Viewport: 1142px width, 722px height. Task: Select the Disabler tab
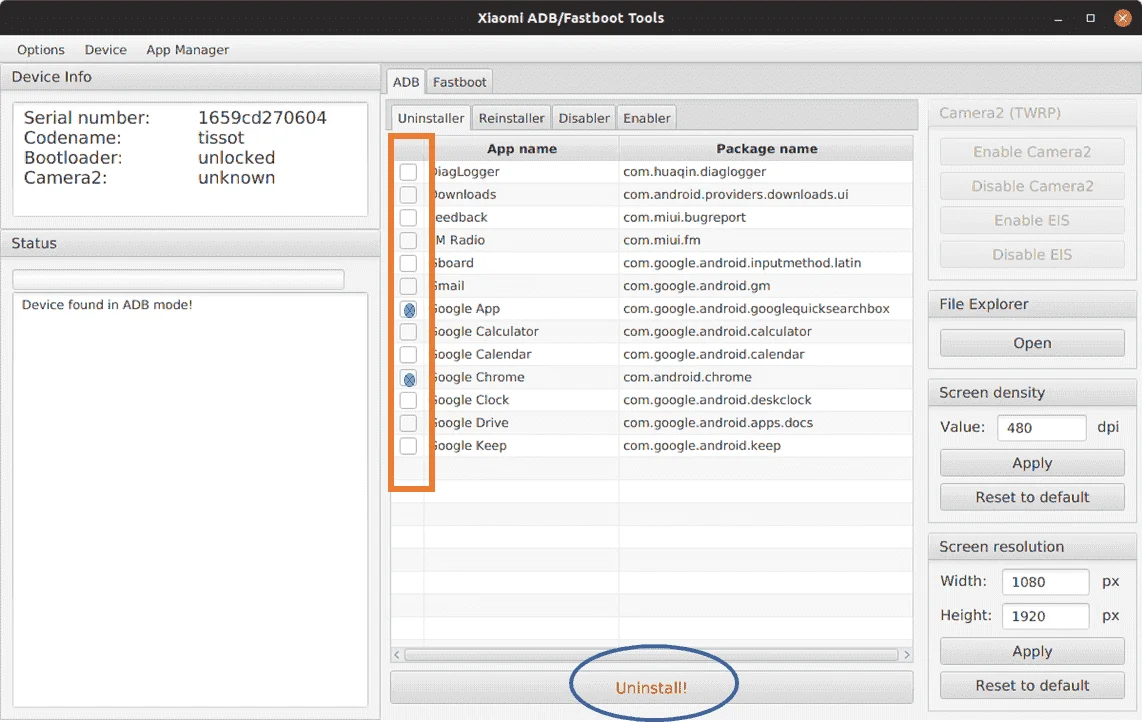(584, 118)
